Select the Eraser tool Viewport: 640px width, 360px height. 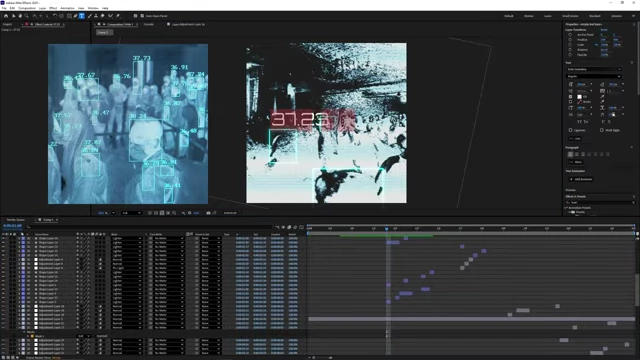102,16
